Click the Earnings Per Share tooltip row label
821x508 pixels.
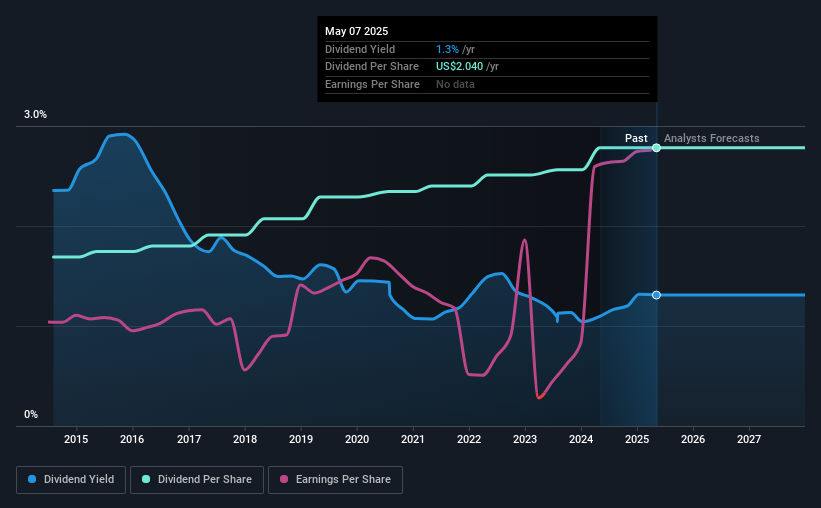372,84
